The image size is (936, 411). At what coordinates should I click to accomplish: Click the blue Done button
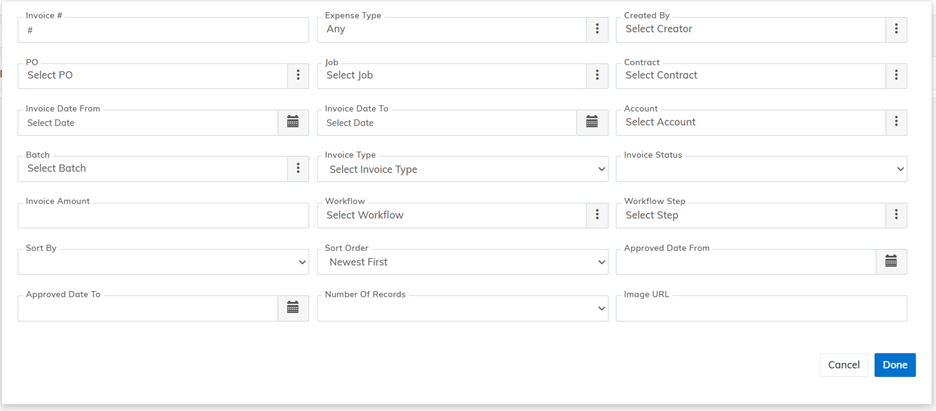tap(895, 365)
